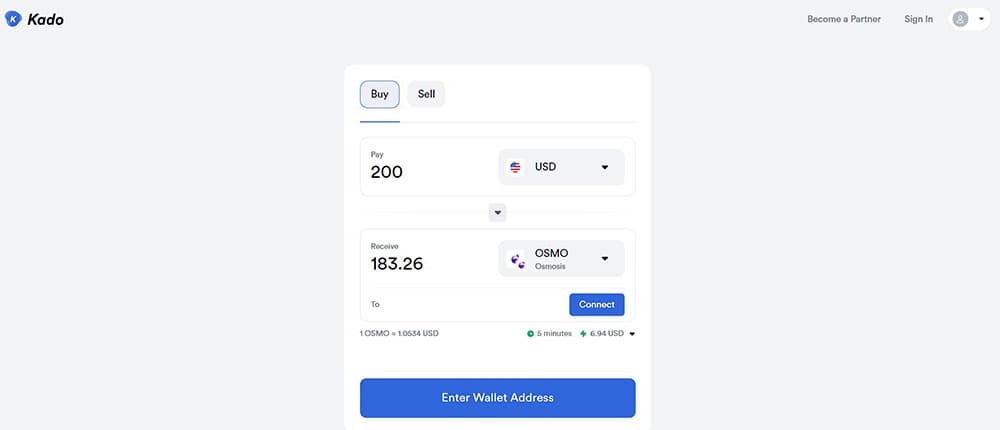Open the OSMO asset selector dropdown

(x=561, y=258)
